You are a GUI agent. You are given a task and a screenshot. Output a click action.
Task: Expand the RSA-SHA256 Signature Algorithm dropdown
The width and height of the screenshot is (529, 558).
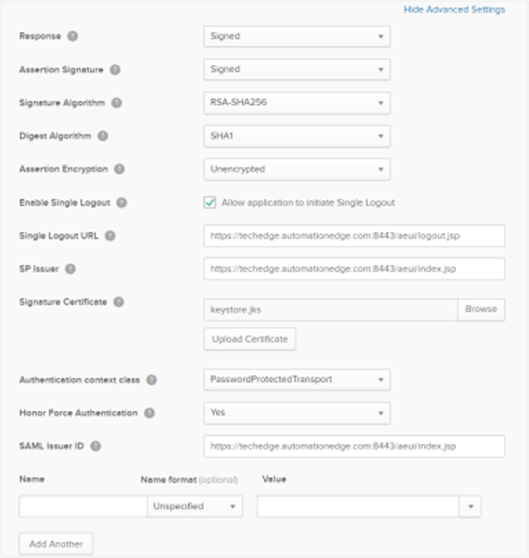point(297,103)
